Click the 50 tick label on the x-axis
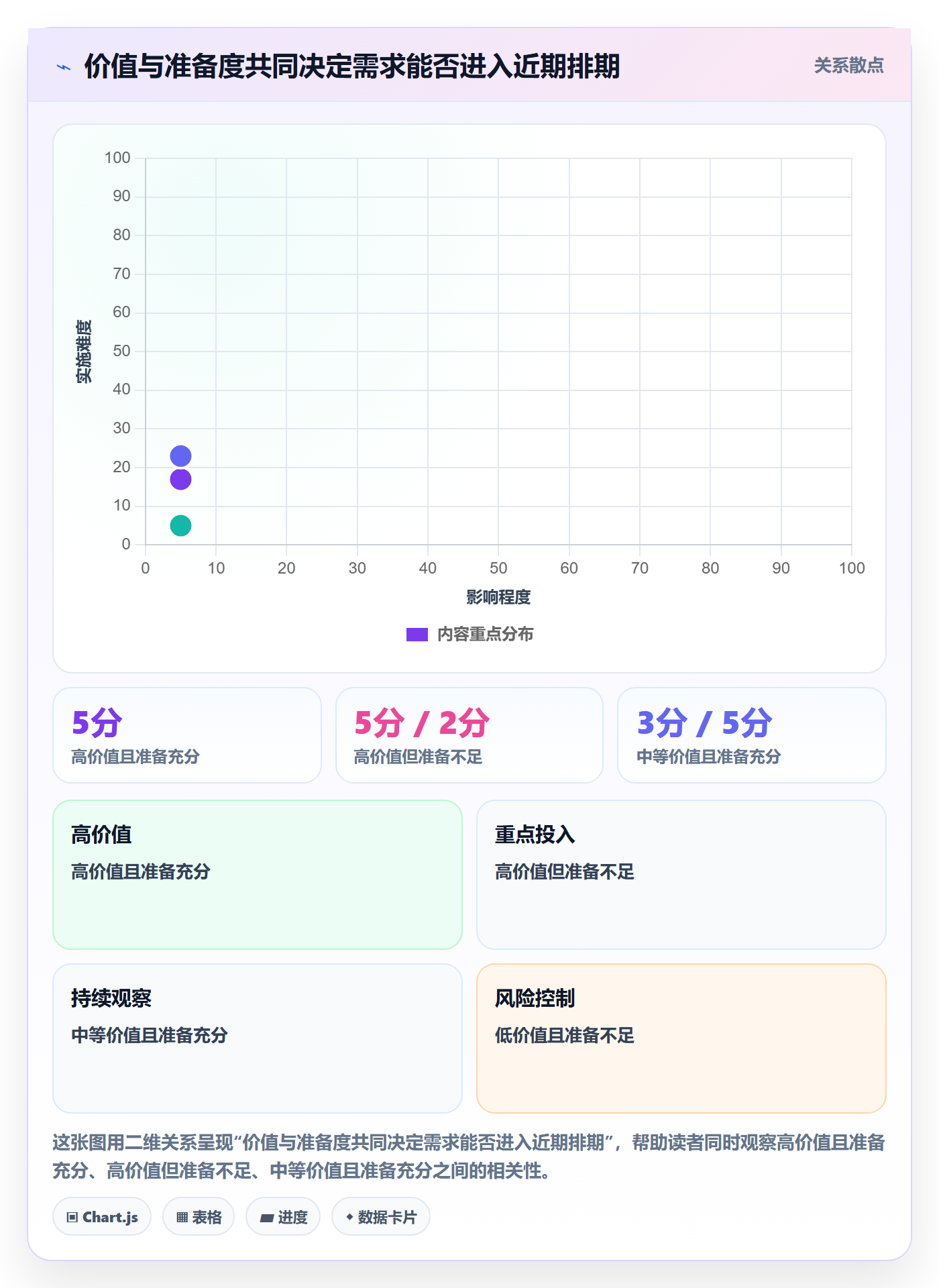This screenshot has width=939, height=1288. click(x=498, y=568)
